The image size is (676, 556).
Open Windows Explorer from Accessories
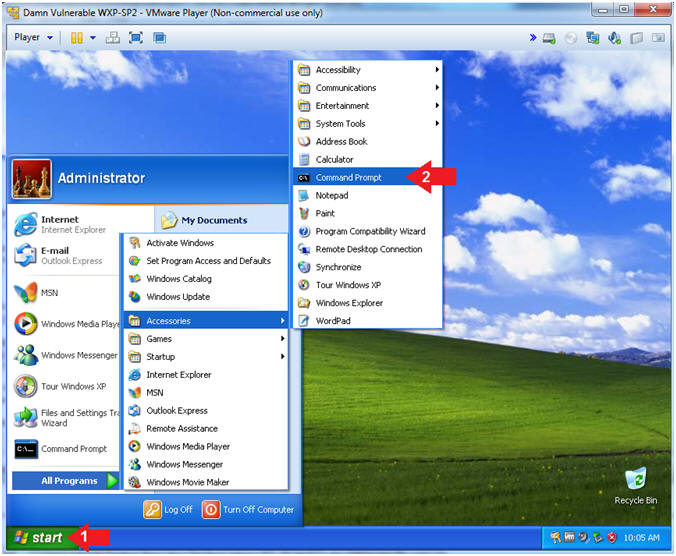368,303
